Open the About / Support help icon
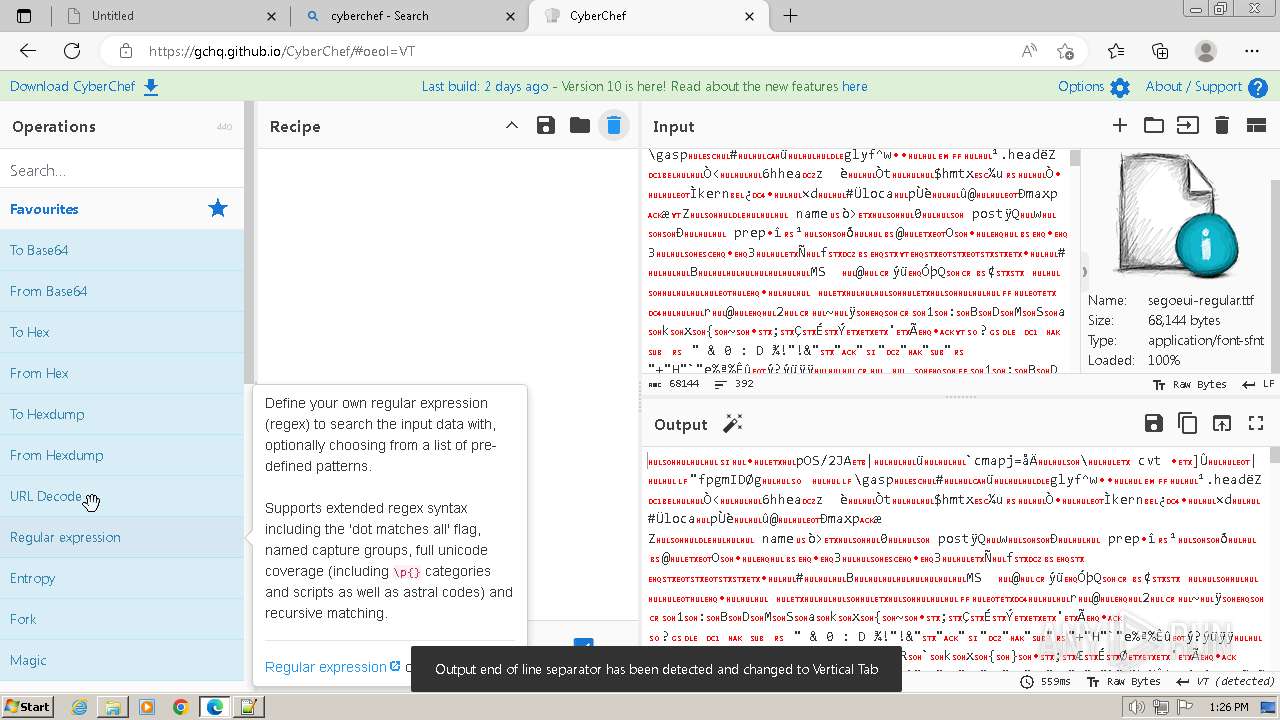This screenshot has height=720, width=1280. (x=1258, y=88)
